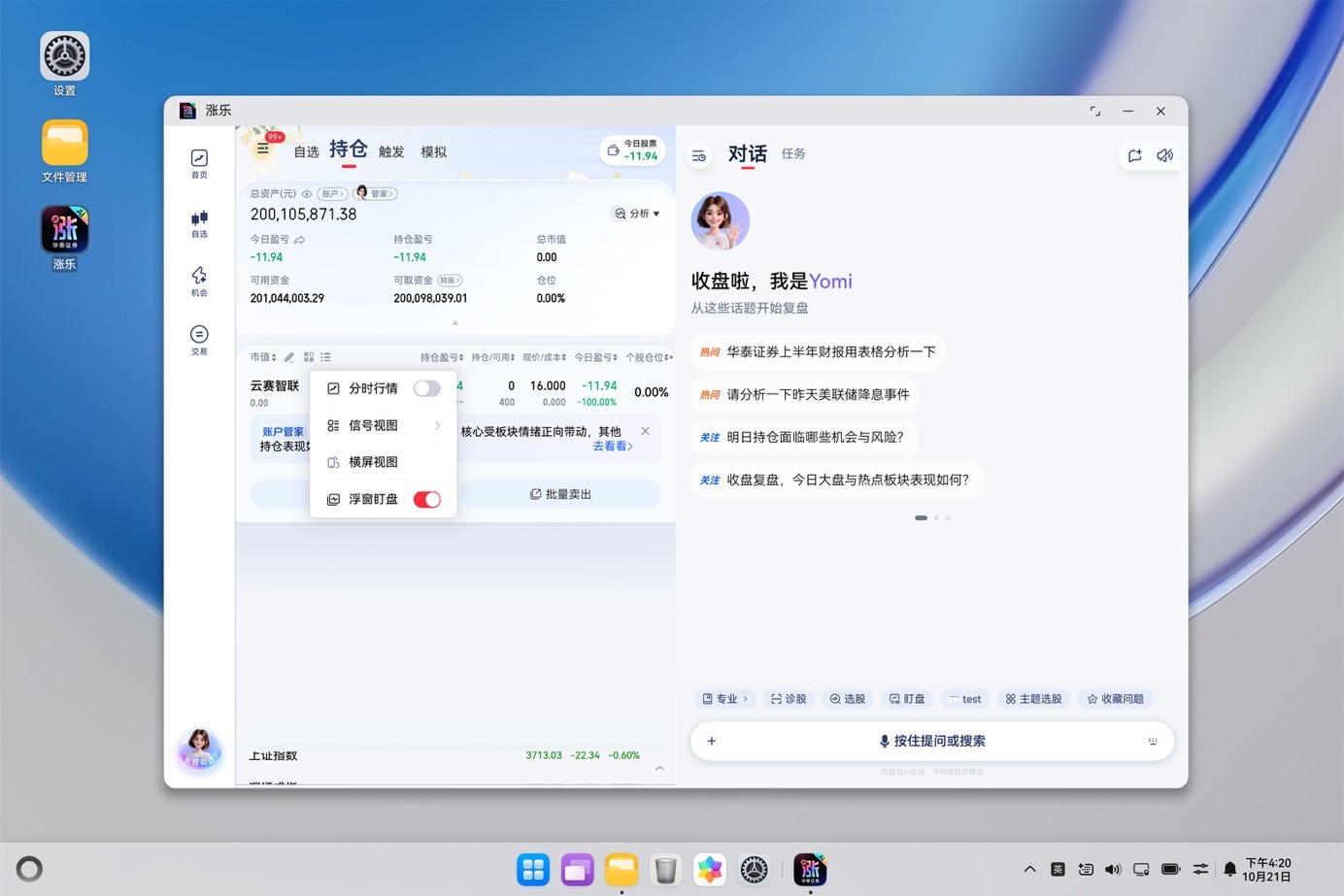Image resolution: width=1344 pixels, height=896 pixels.
Task: Click the 批量卖出 button
Action: click(x=560, y=494)
